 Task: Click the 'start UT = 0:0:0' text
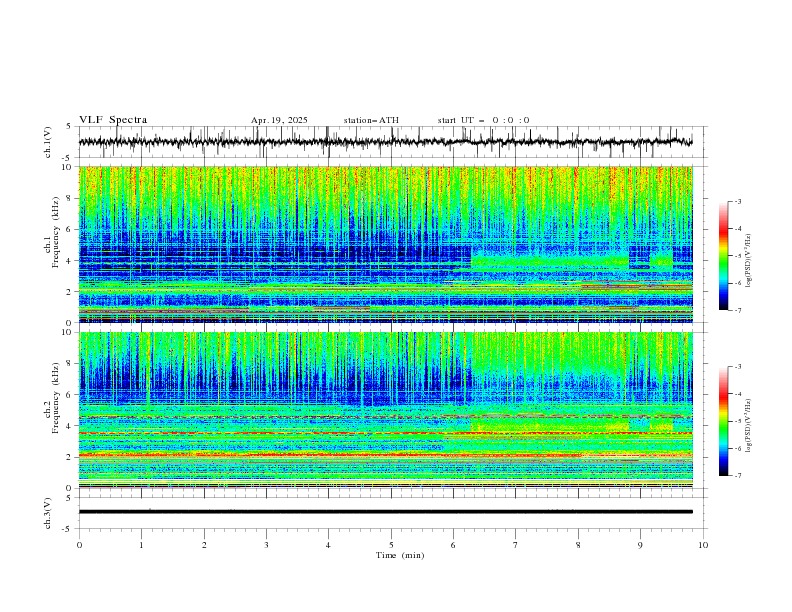tap(483, 120)
